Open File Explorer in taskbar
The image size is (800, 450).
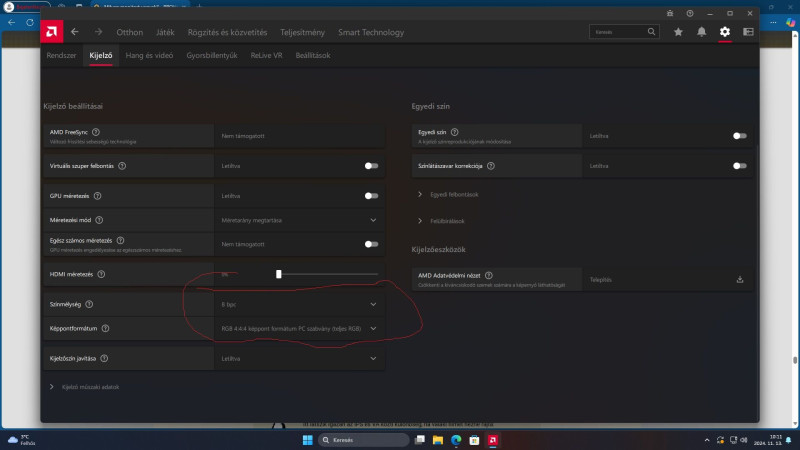[x=438, y=440]
